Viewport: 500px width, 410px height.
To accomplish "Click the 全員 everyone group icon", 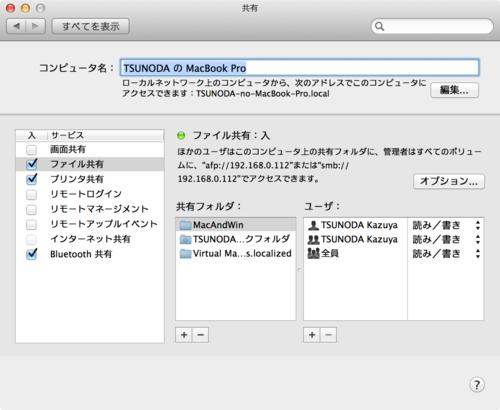I will click(313, 253).
